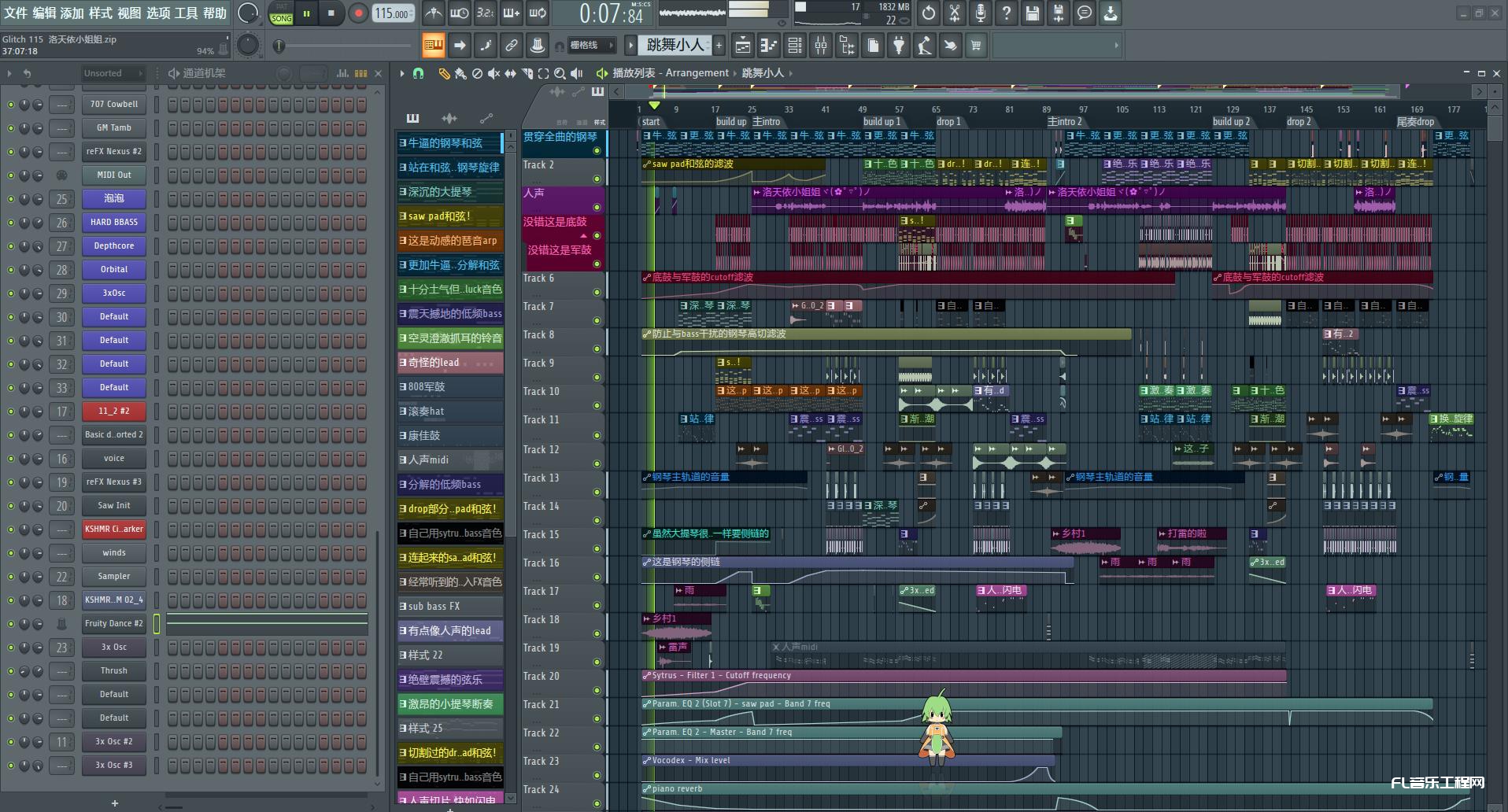
Task: Select pattern saw pad和弦! in picker
Action: click(450, 216)
